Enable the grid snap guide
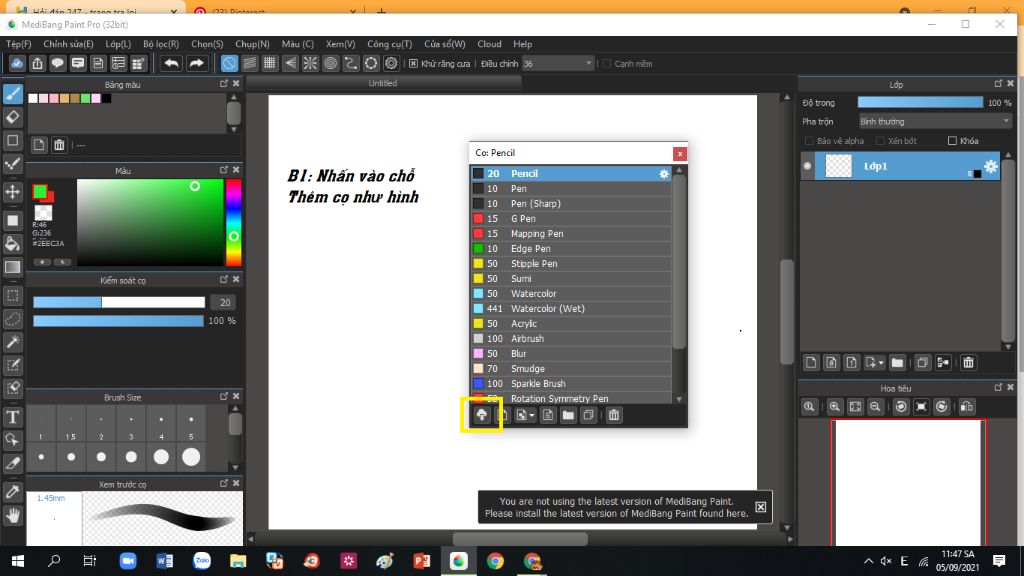 point(270,63)
